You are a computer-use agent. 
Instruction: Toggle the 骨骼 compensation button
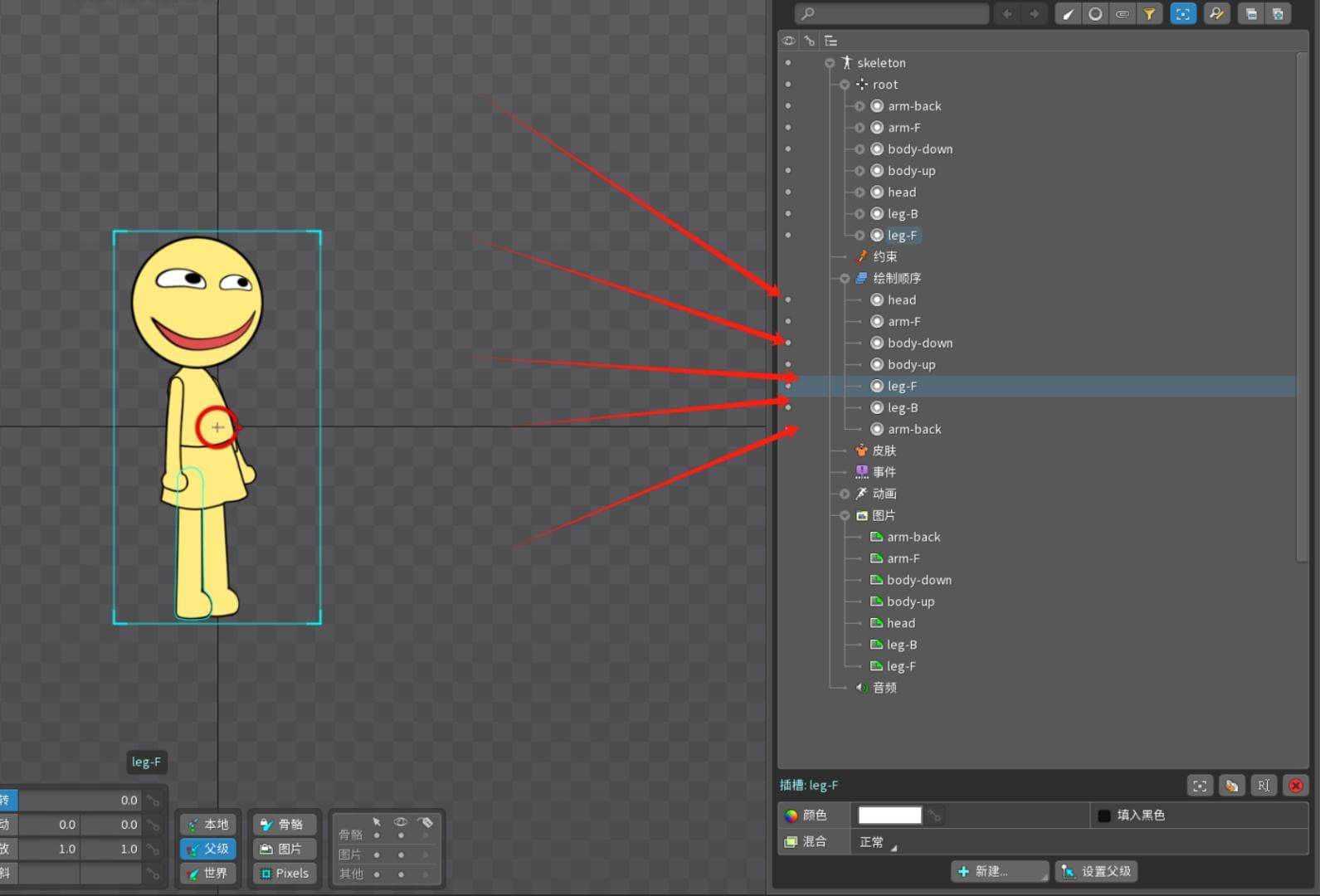[x=283, y=825]
